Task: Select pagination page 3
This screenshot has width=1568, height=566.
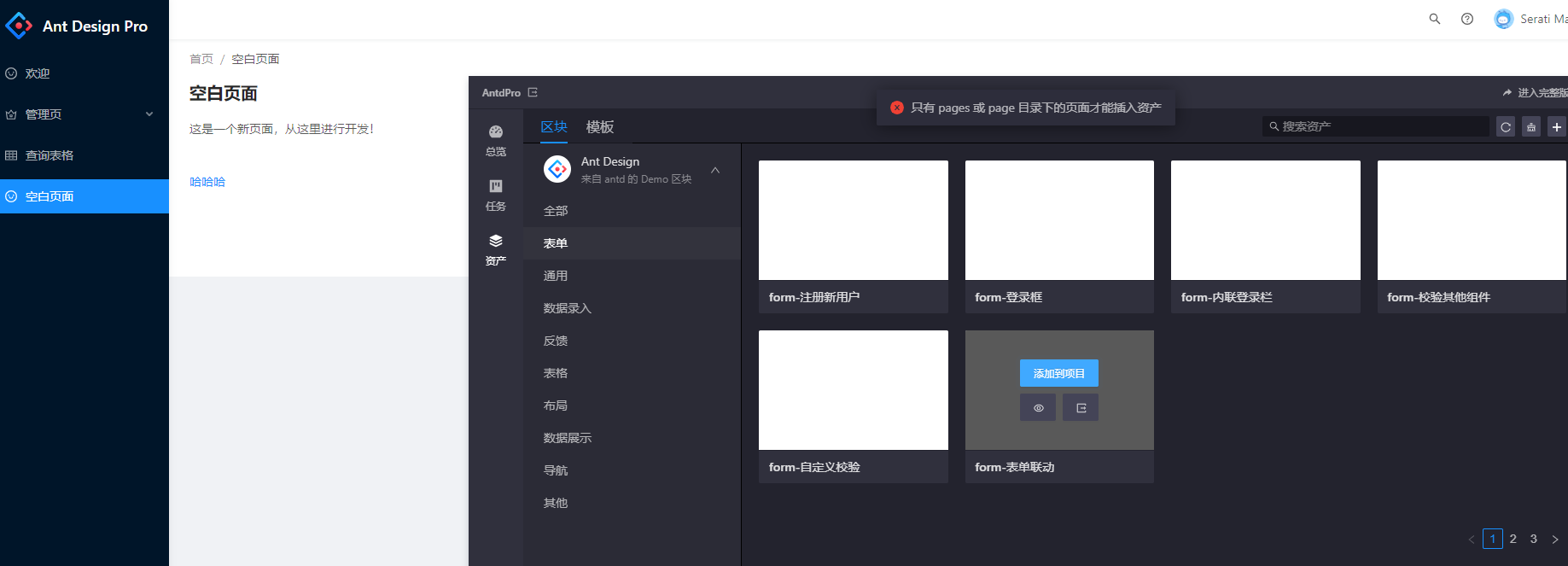Action: click(1534, 539)
